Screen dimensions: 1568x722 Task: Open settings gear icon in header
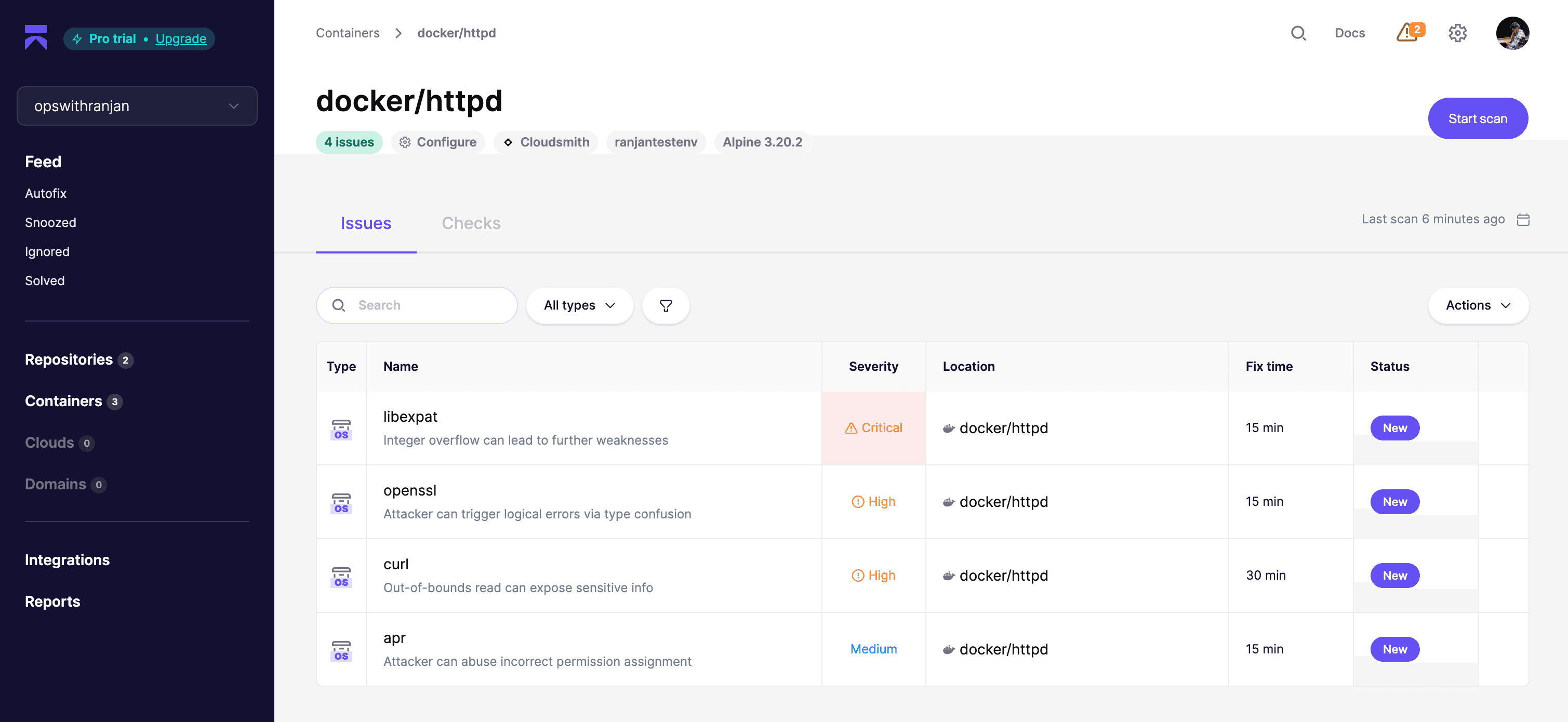tap(1457, 33)
